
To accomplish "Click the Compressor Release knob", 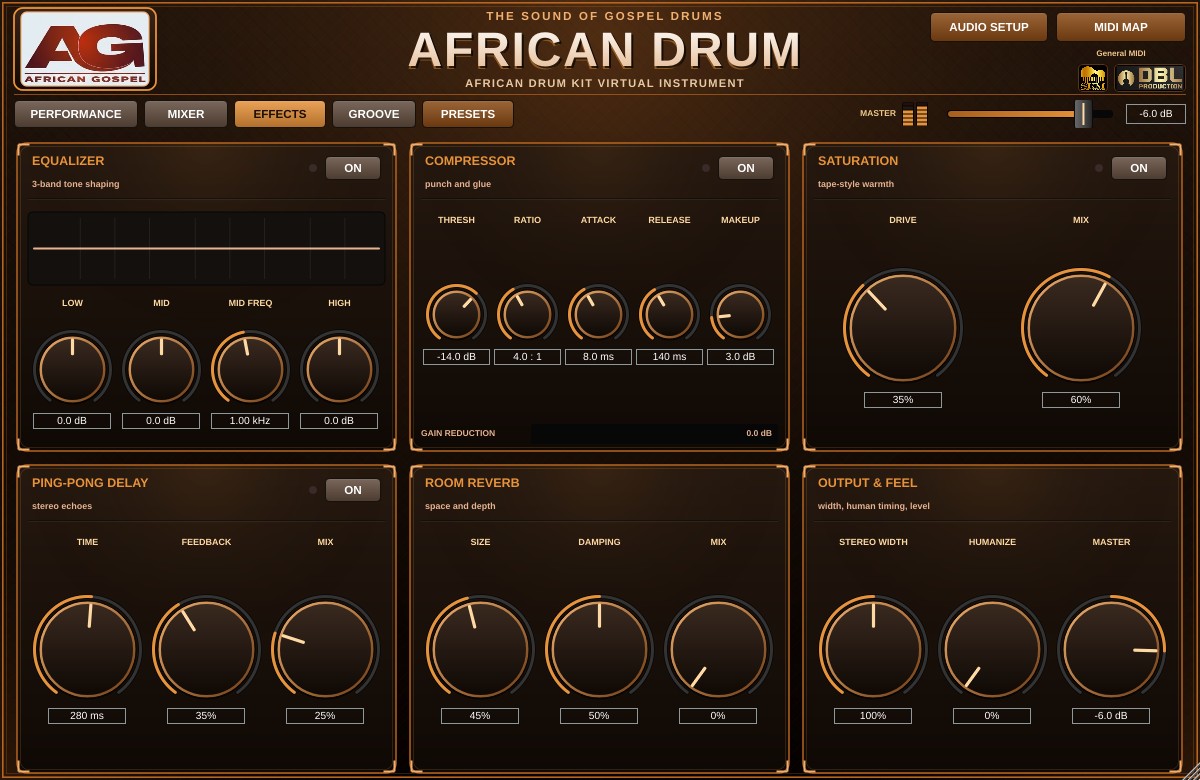I will [x=669, y=314].
